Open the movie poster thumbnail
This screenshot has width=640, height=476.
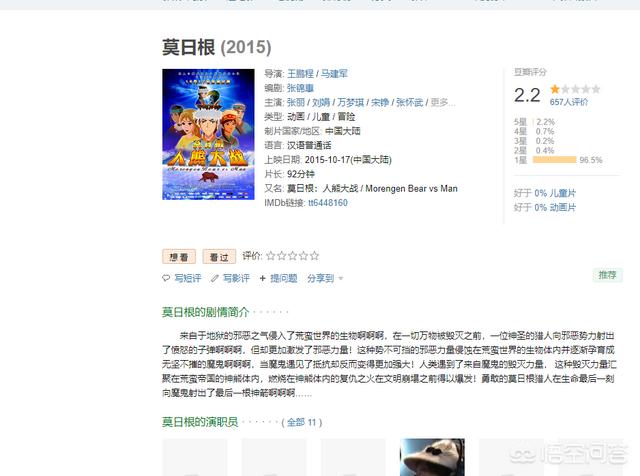(208, 134)
